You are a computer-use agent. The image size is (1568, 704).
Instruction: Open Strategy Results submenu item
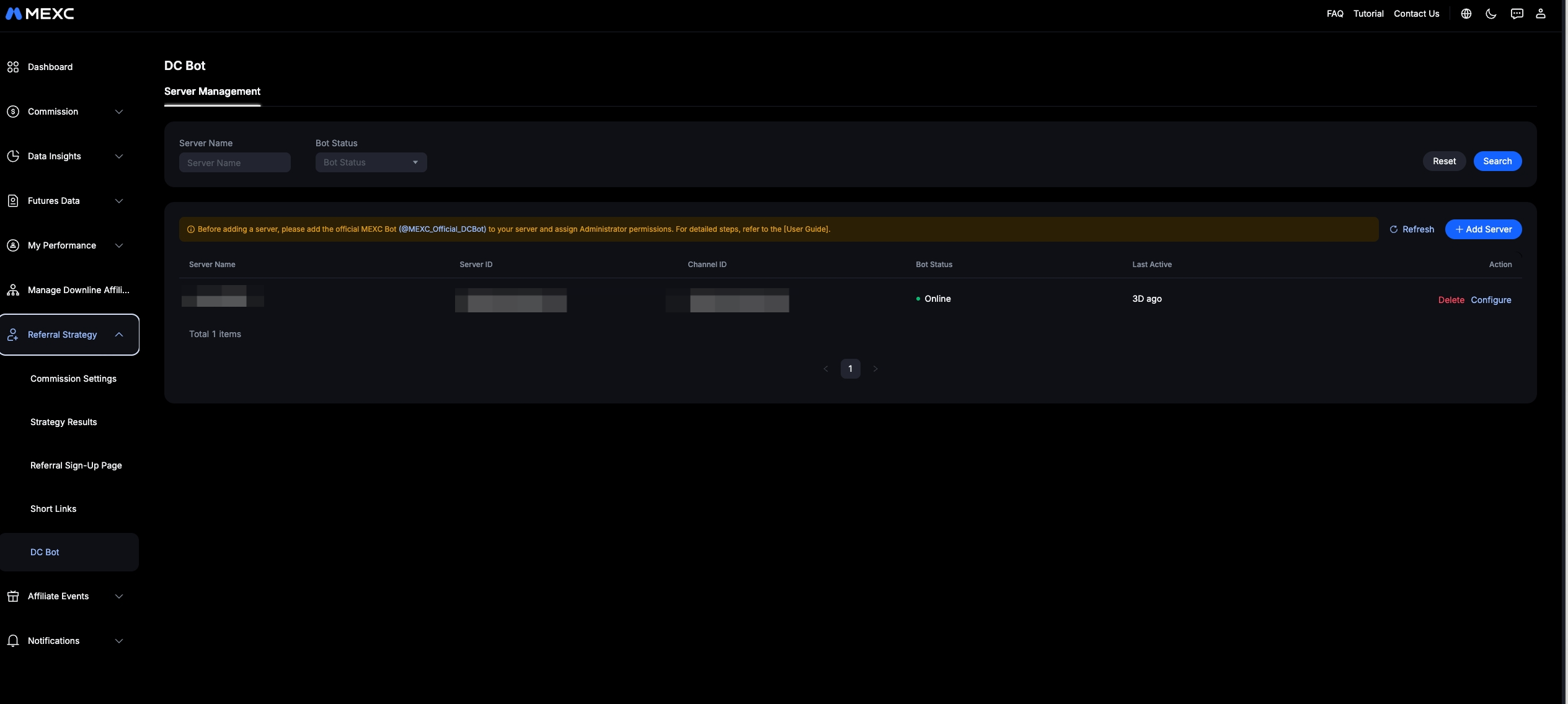click(x=64, y=422)
